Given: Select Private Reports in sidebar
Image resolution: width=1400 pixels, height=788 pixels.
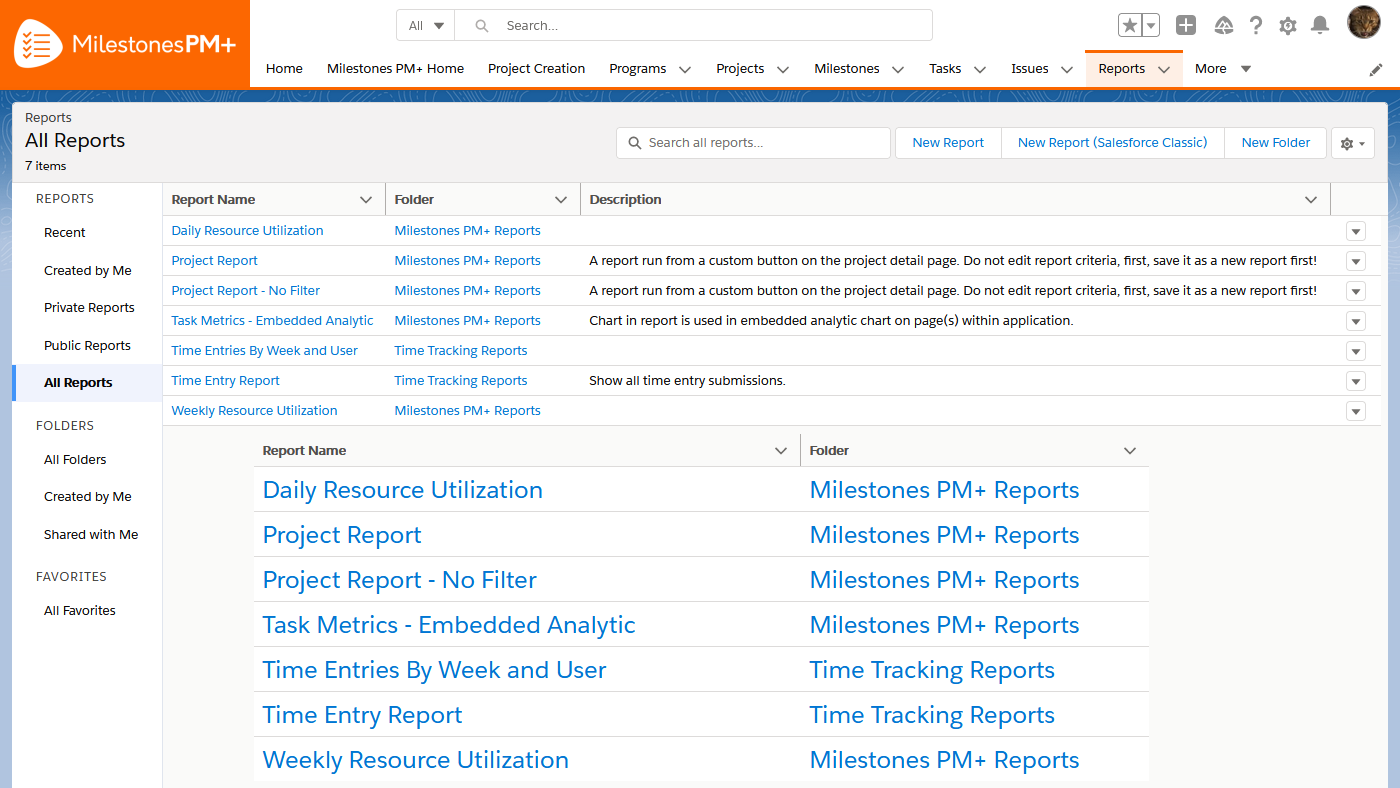Looking at the screenshot, I should coord(87,308).
